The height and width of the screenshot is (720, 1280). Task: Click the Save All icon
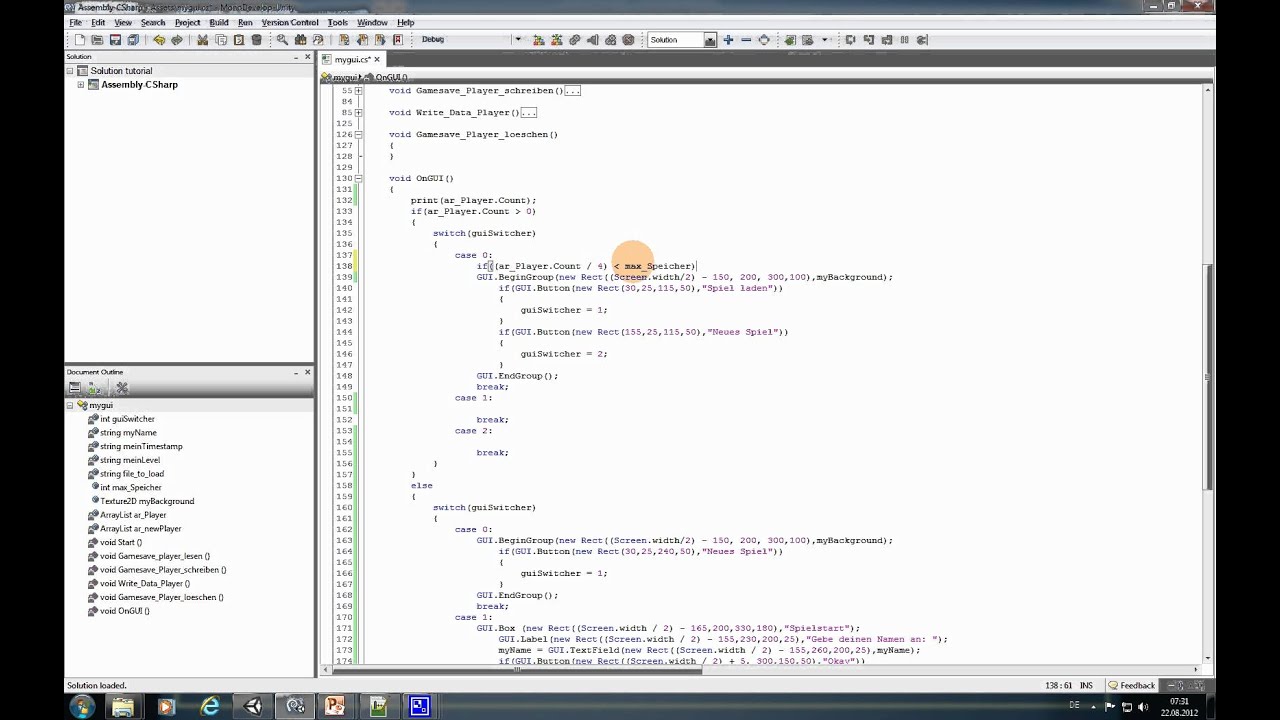(x=133, y=40)
